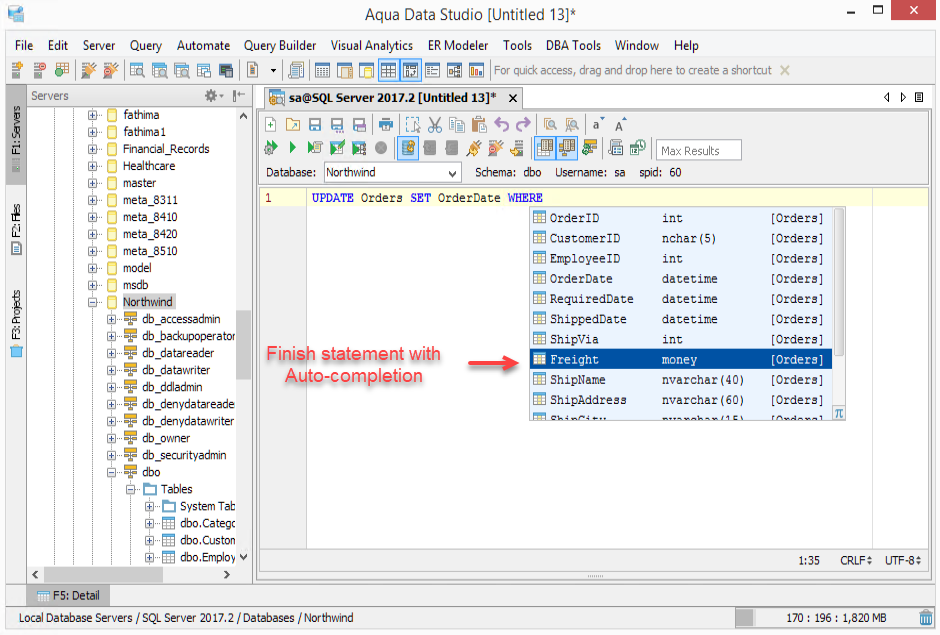Click the Undo arrow icon
The height and width of the screenshot is (635, 940).
501,125
